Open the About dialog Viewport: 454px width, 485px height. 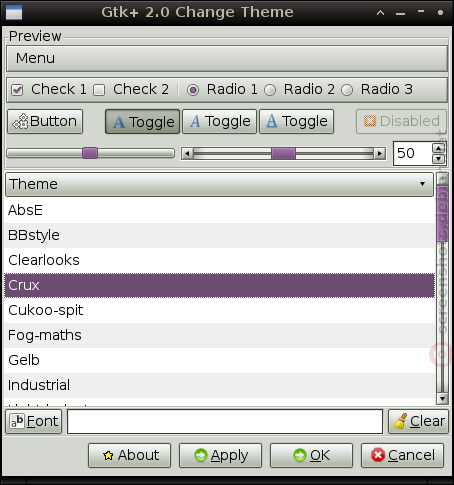[129, 455]
